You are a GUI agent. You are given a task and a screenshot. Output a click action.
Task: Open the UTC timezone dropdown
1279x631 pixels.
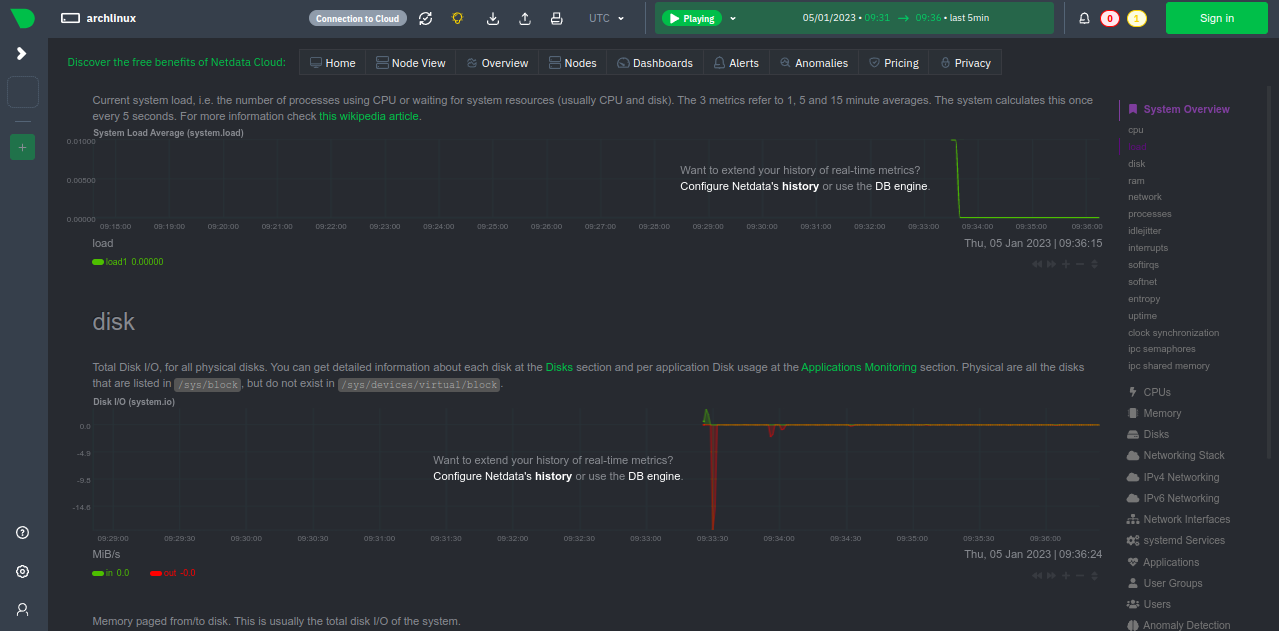click(606, 18)
